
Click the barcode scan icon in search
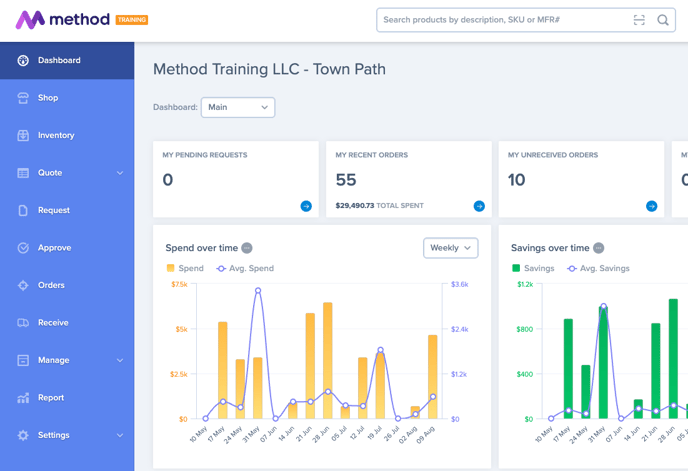point(639,20)
